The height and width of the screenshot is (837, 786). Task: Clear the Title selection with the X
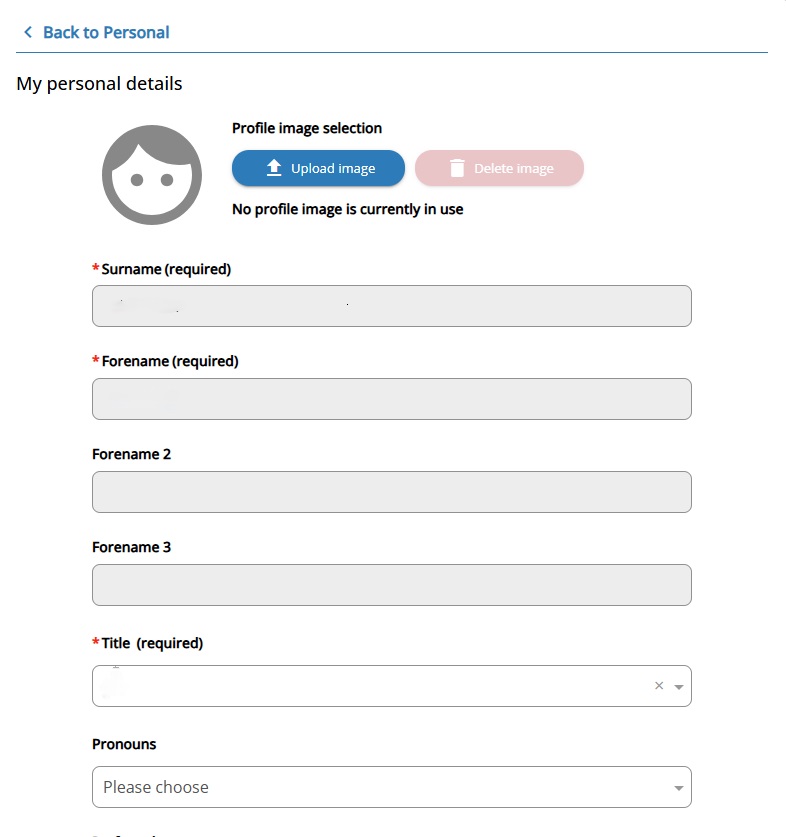pos(659,686)
